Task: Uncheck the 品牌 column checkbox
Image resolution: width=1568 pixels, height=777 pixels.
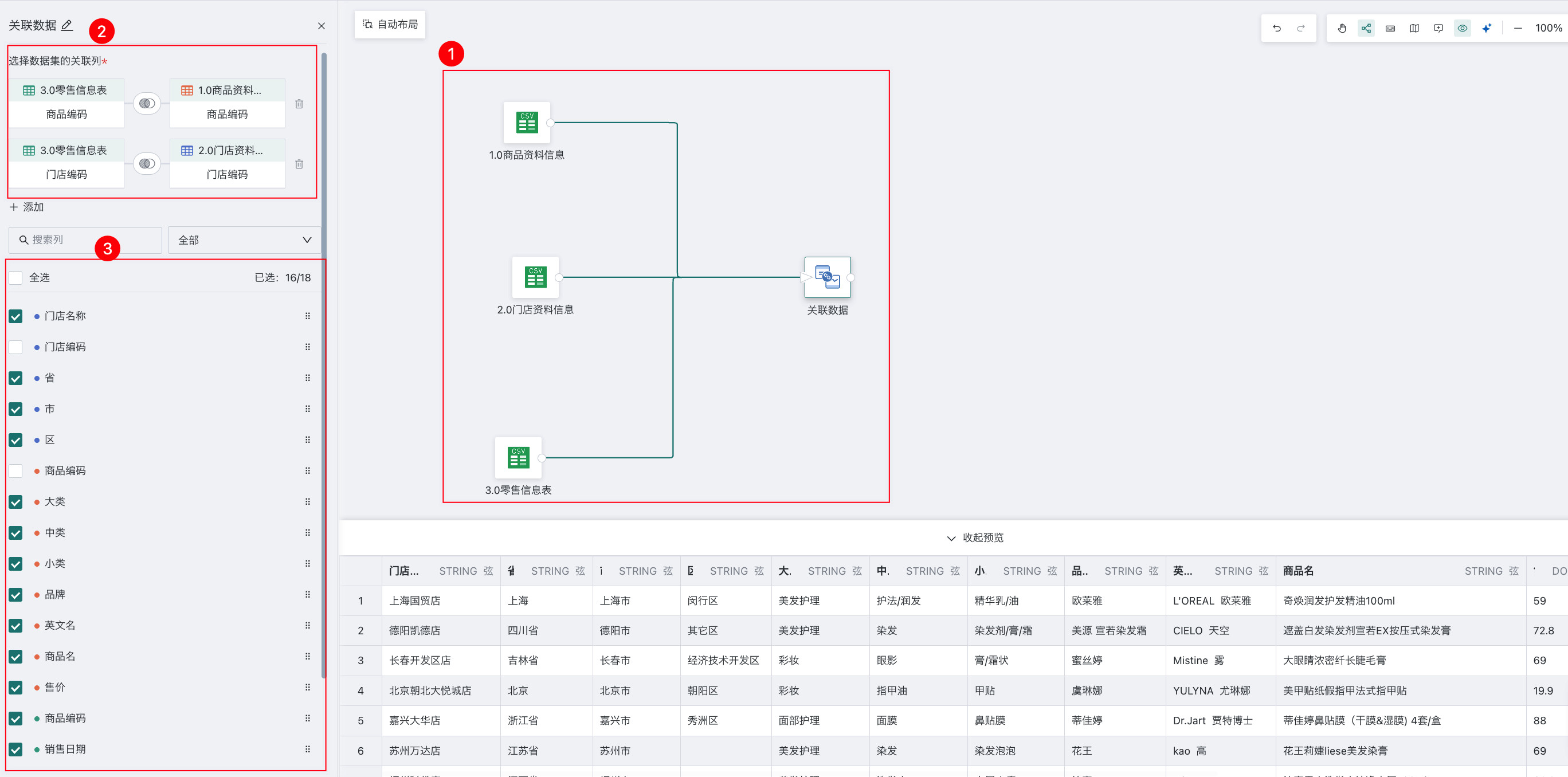Action: pyautogui.click(x=16, y=594)
